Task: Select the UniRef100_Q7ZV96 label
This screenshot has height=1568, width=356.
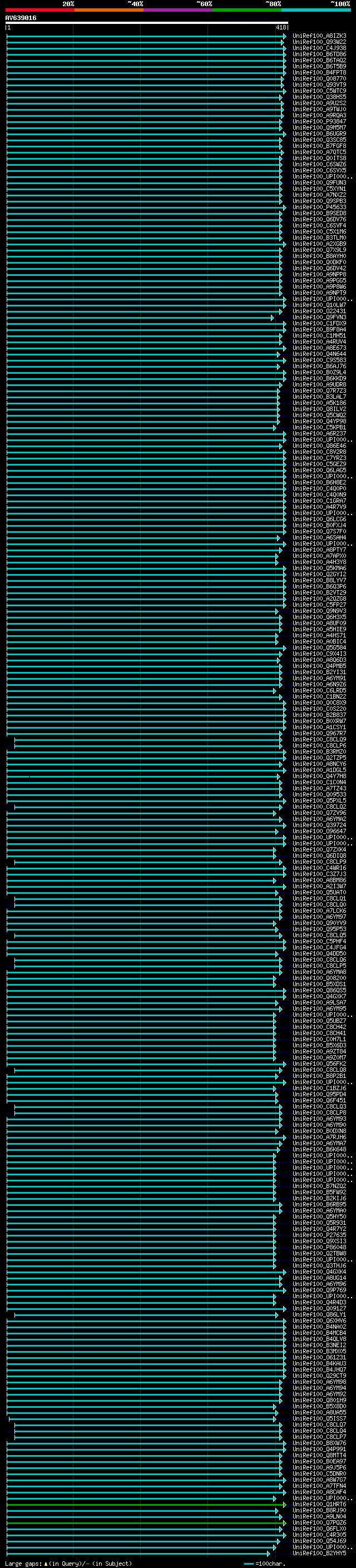Action: [x=319, y=813]
